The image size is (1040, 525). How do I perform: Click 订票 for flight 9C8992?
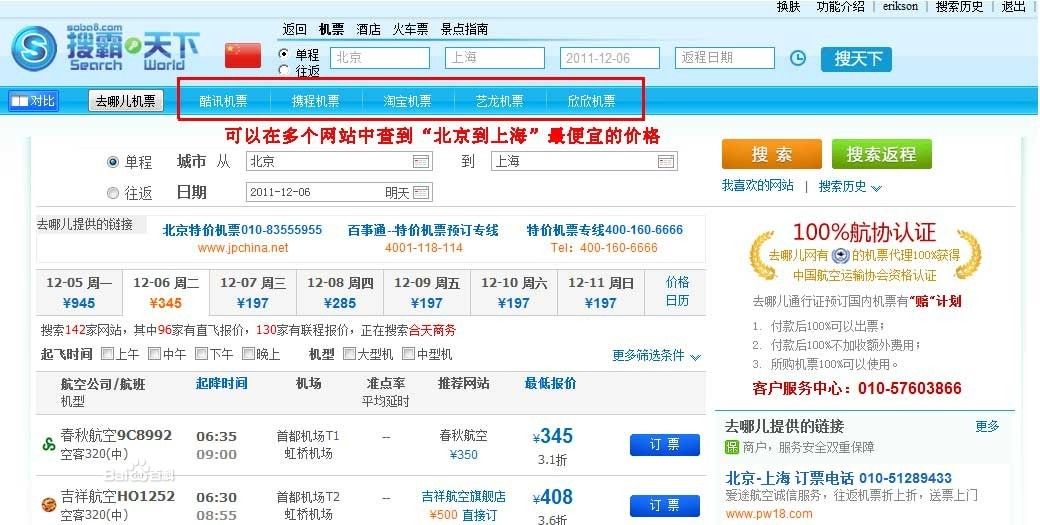click(665, 445)
